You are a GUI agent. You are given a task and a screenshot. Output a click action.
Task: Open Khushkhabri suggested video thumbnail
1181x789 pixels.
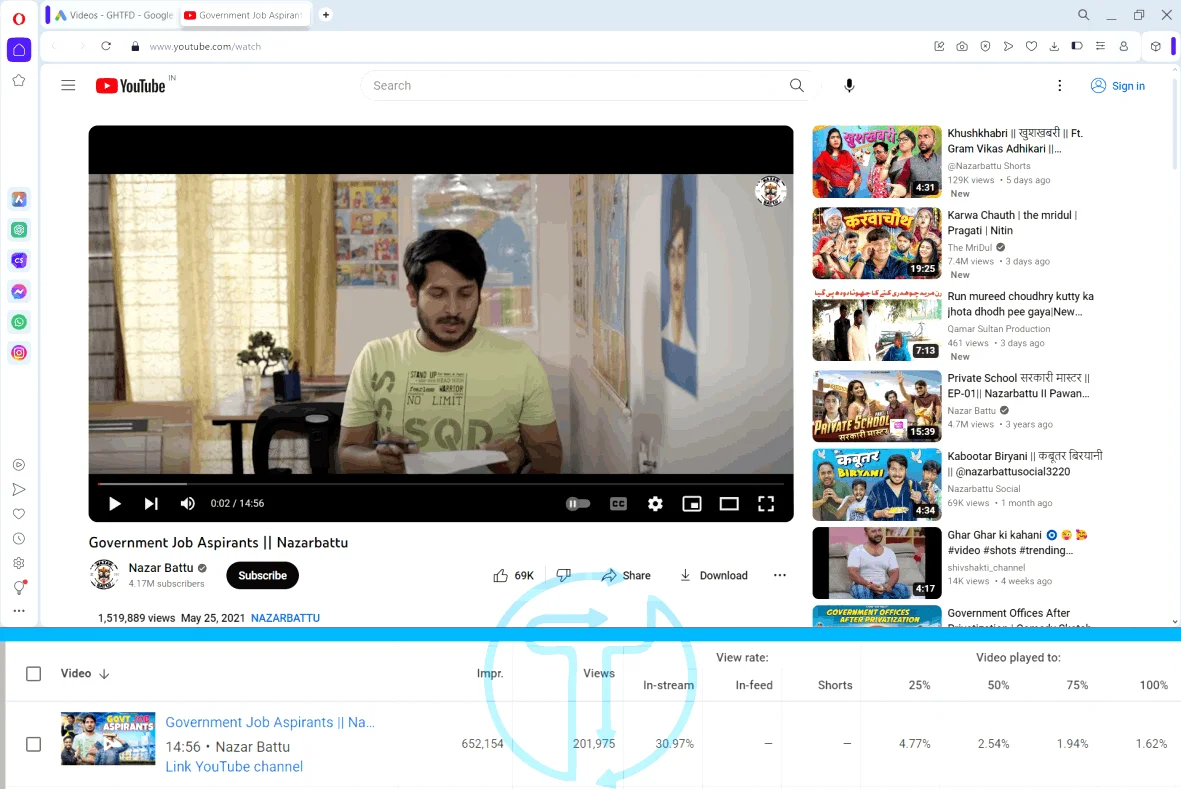click(x=877, y=162)
